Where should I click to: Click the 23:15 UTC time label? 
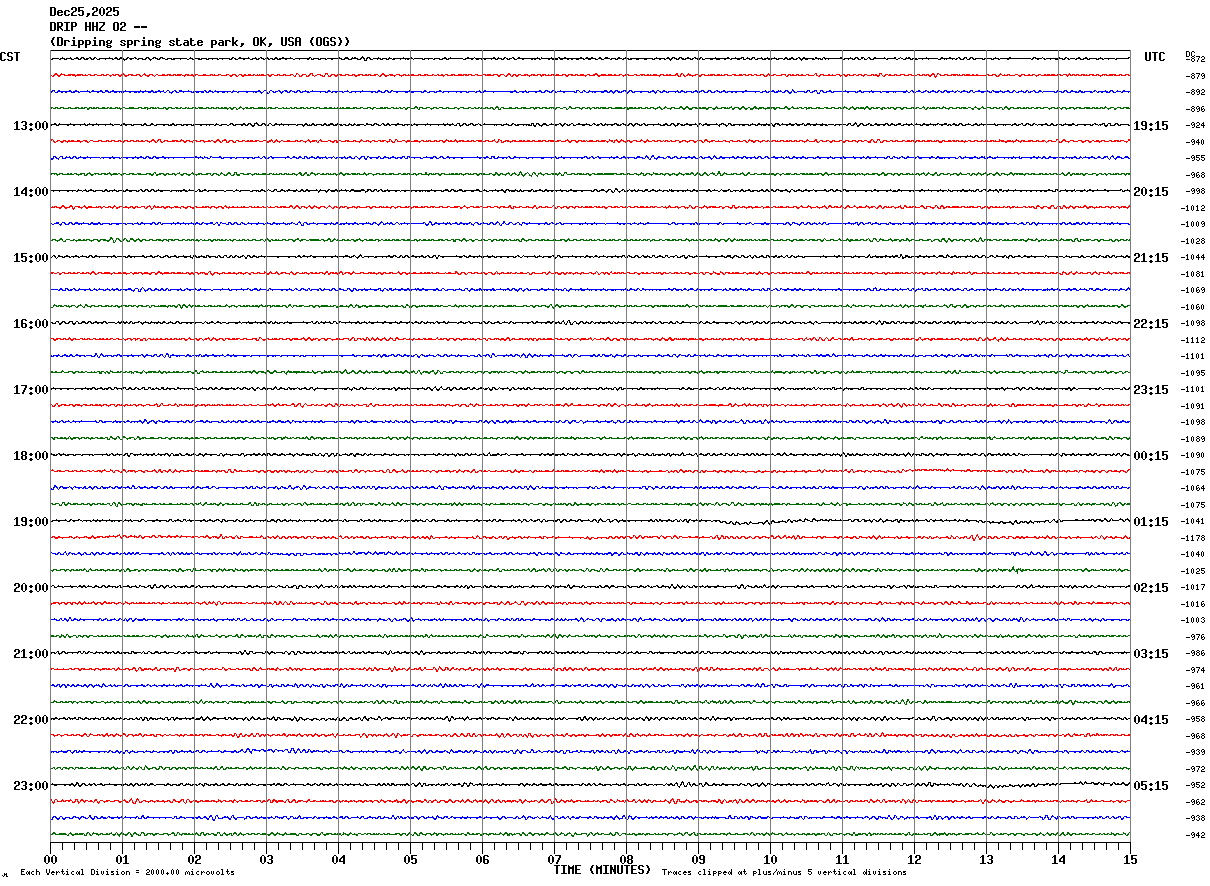(1150, 390)
